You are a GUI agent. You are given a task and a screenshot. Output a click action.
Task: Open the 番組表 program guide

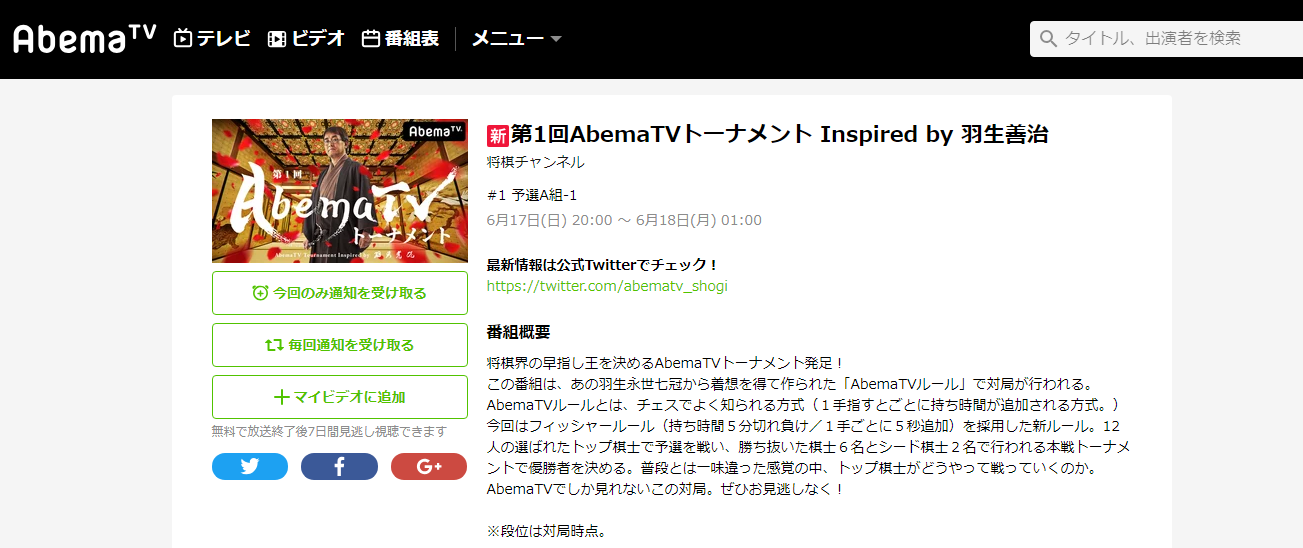coord(400,39)
